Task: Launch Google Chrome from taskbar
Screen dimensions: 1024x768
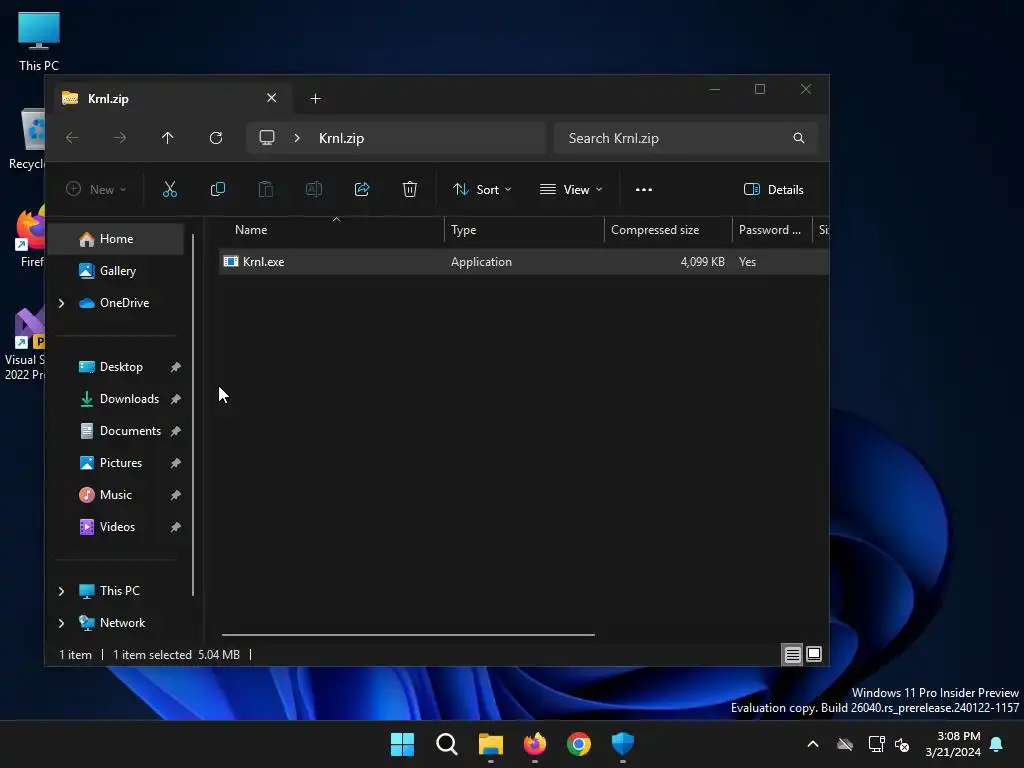Action: click(579, 744)
